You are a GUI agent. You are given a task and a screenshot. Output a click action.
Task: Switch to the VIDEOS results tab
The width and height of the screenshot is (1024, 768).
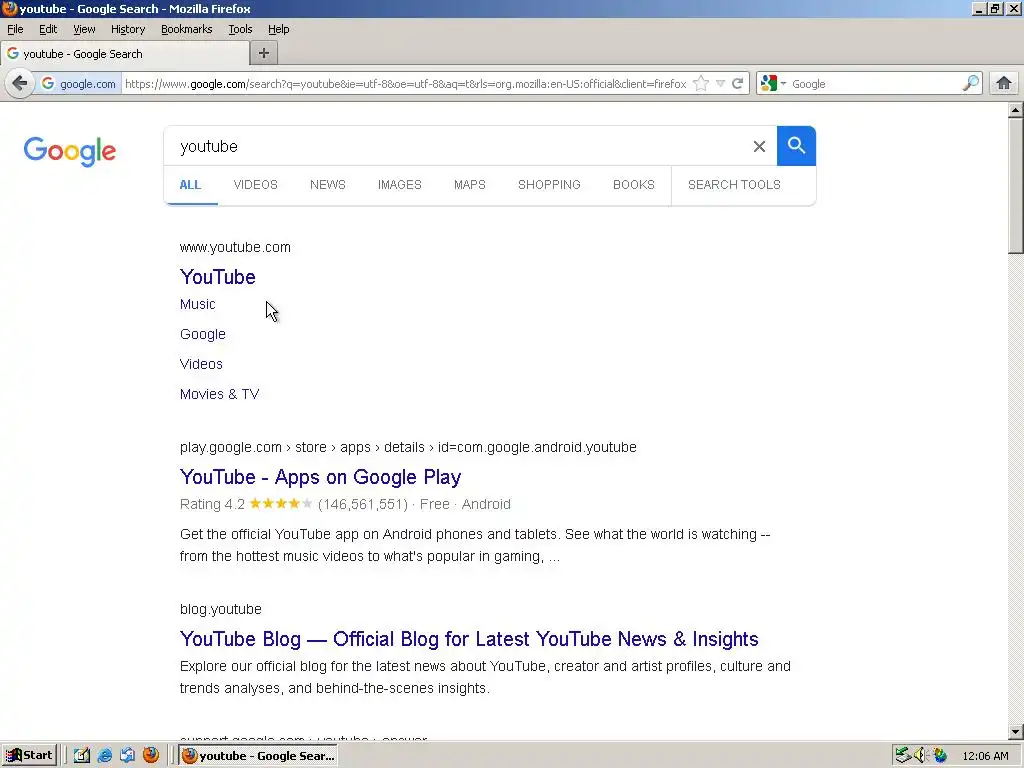click(255, 185)
